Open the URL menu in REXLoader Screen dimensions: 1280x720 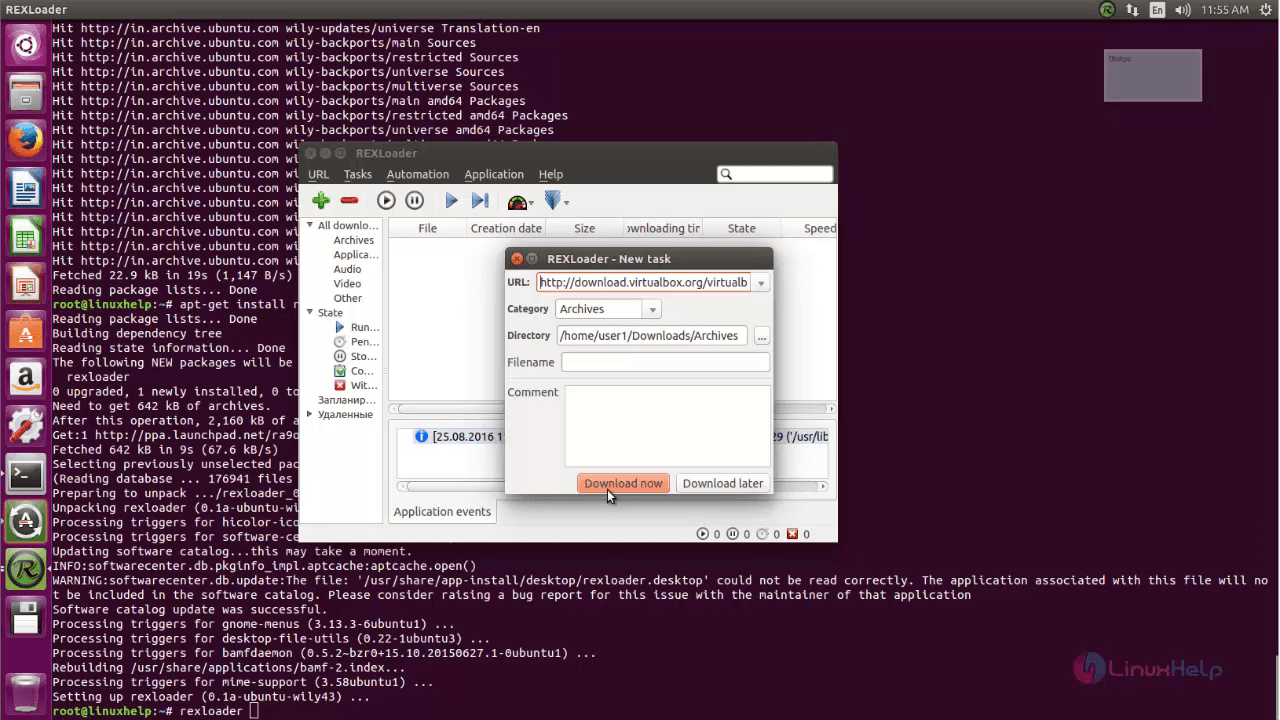[318, 174]
